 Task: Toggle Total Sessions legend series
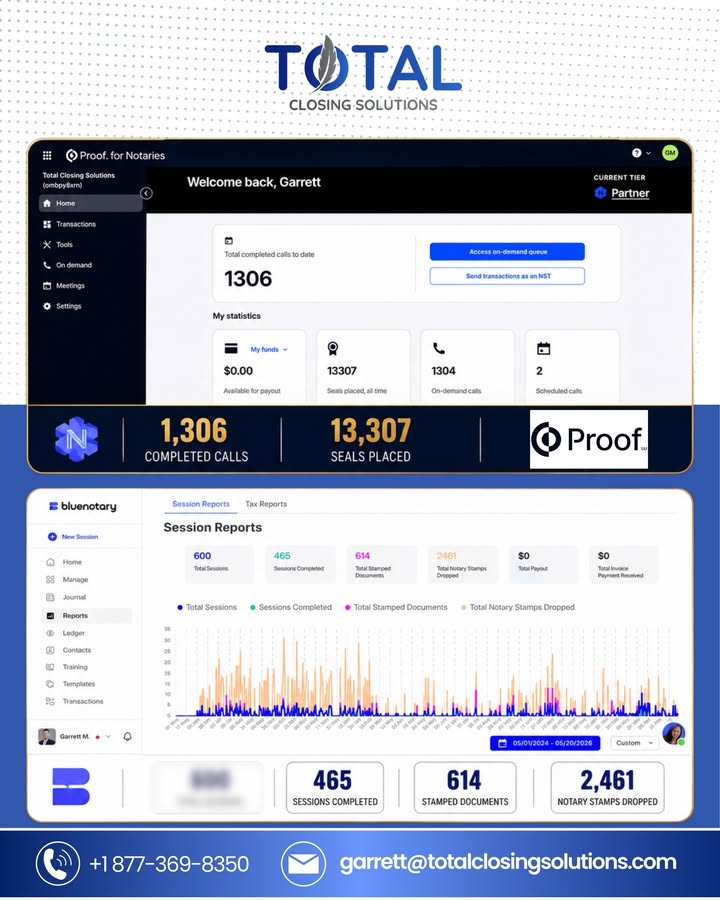pyautogui.click(x=207, y=607)
